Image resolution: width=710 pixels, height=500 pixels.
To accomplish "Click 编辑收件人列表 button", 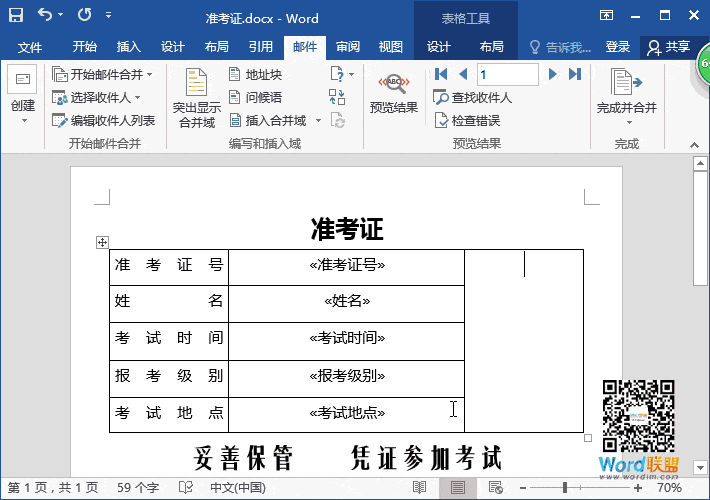I will point(103,120).
